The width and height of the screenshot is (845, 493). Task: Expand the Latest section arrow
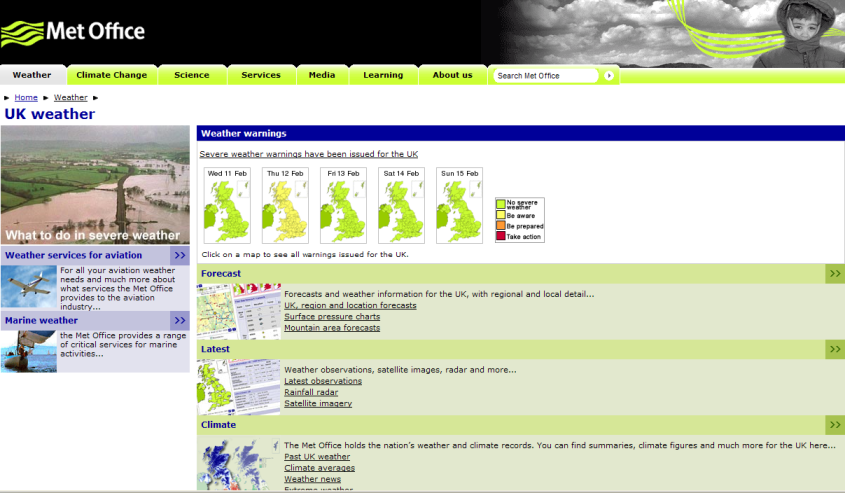(x=835, y=349)
